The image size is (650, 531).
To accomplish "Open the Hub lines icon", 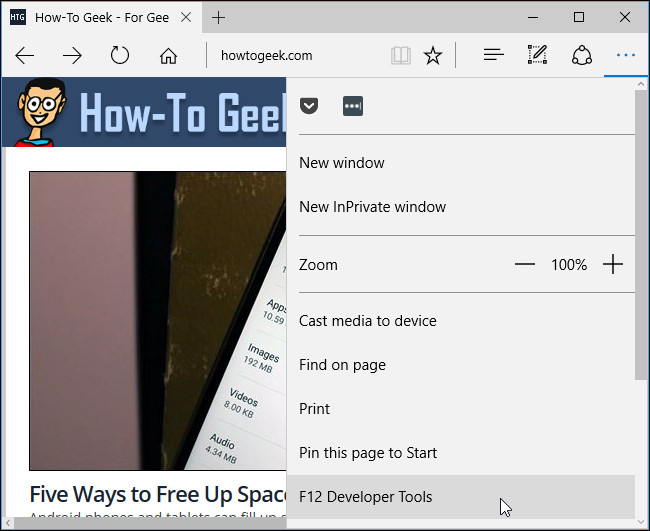I will (493, 55).
